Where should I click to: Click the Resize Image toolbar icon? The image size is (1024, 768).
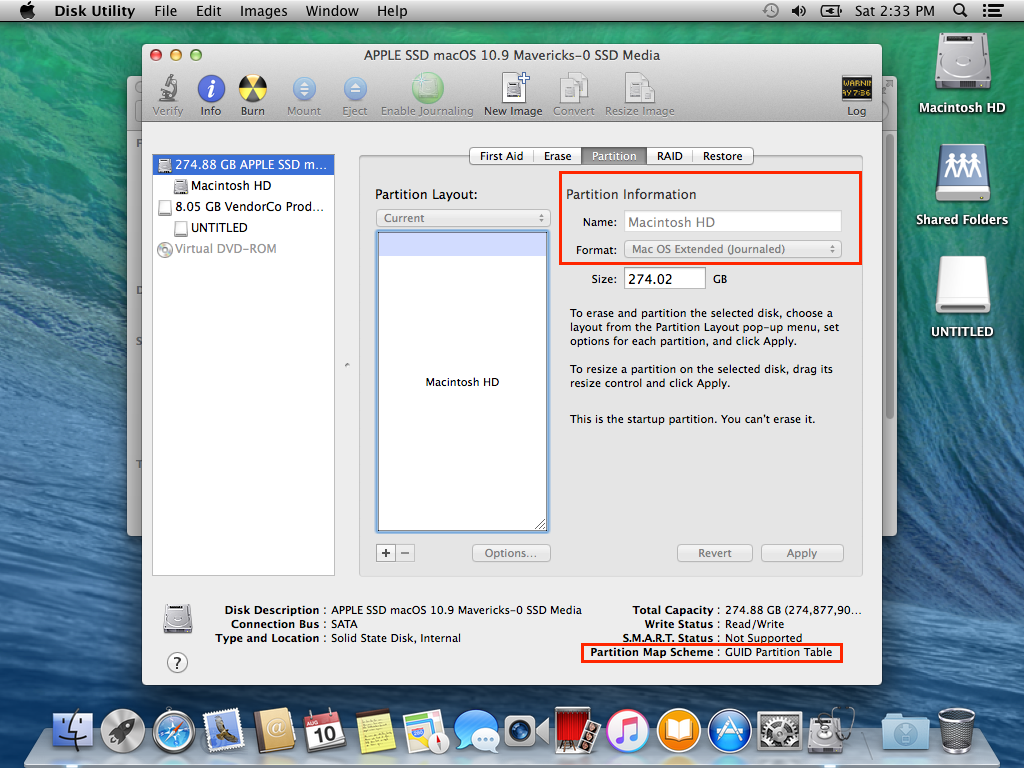pyautogui.click(x=639, y=88)
